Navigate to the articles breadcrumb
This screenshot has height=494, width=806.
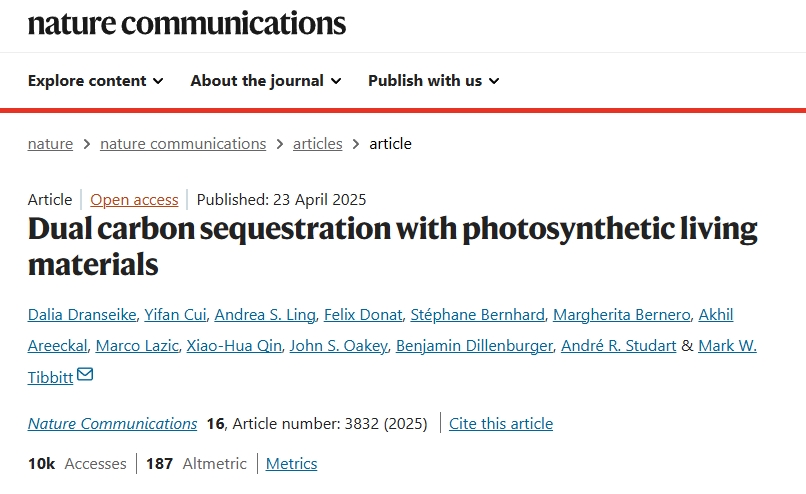tap(318, 143)
